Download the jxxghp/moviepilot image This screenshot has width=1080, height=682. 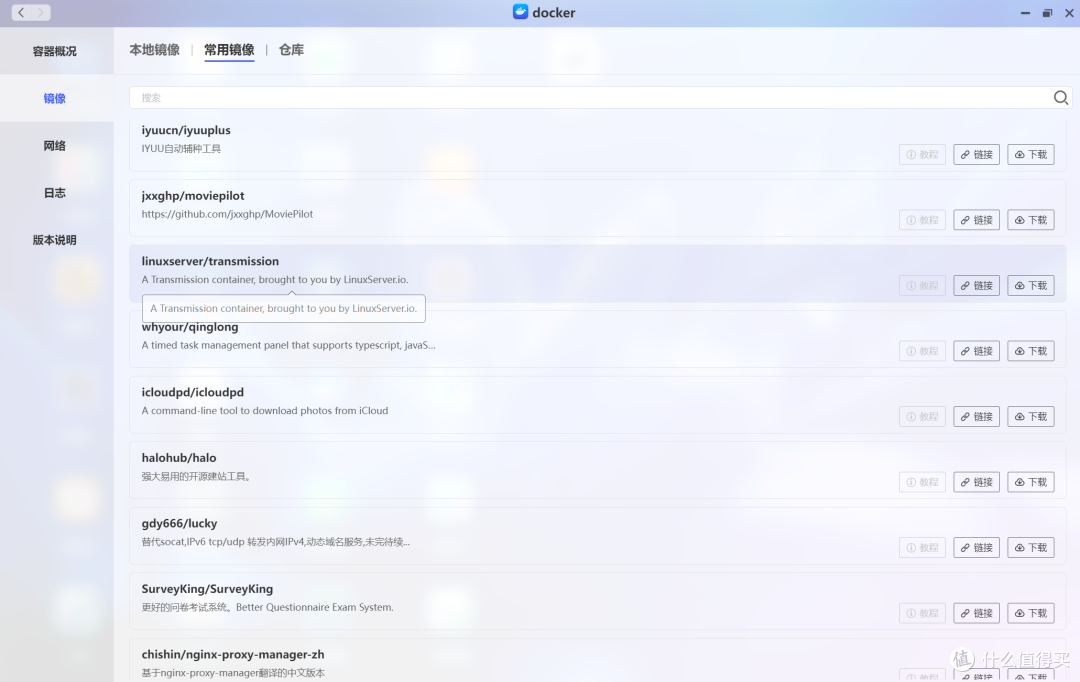pyautogui.click(x=1031, y=220)
